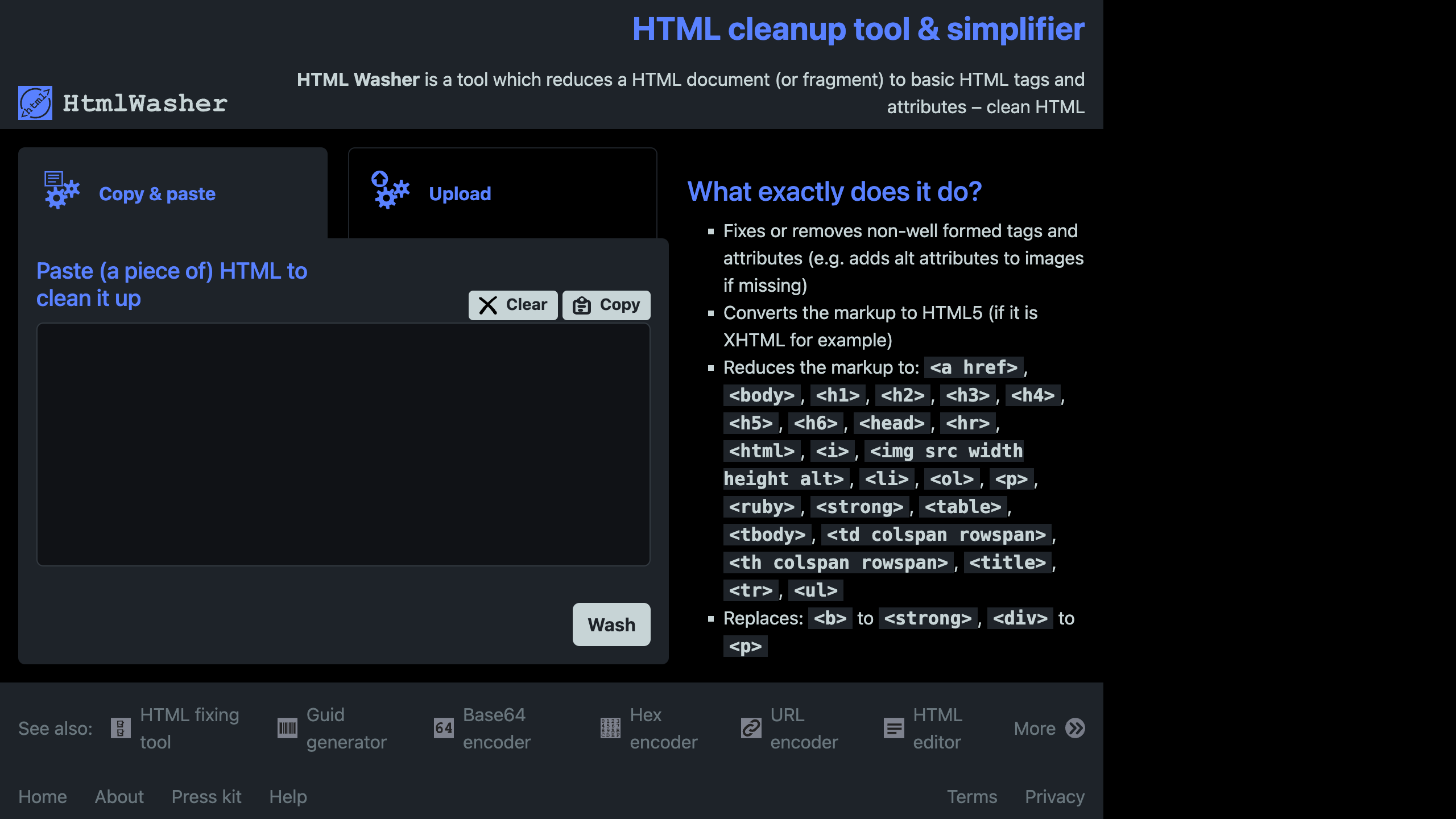This screenshot has width=1456, height=819.
Task: Focus the HTML paste text area
Action: coord(343,444)
